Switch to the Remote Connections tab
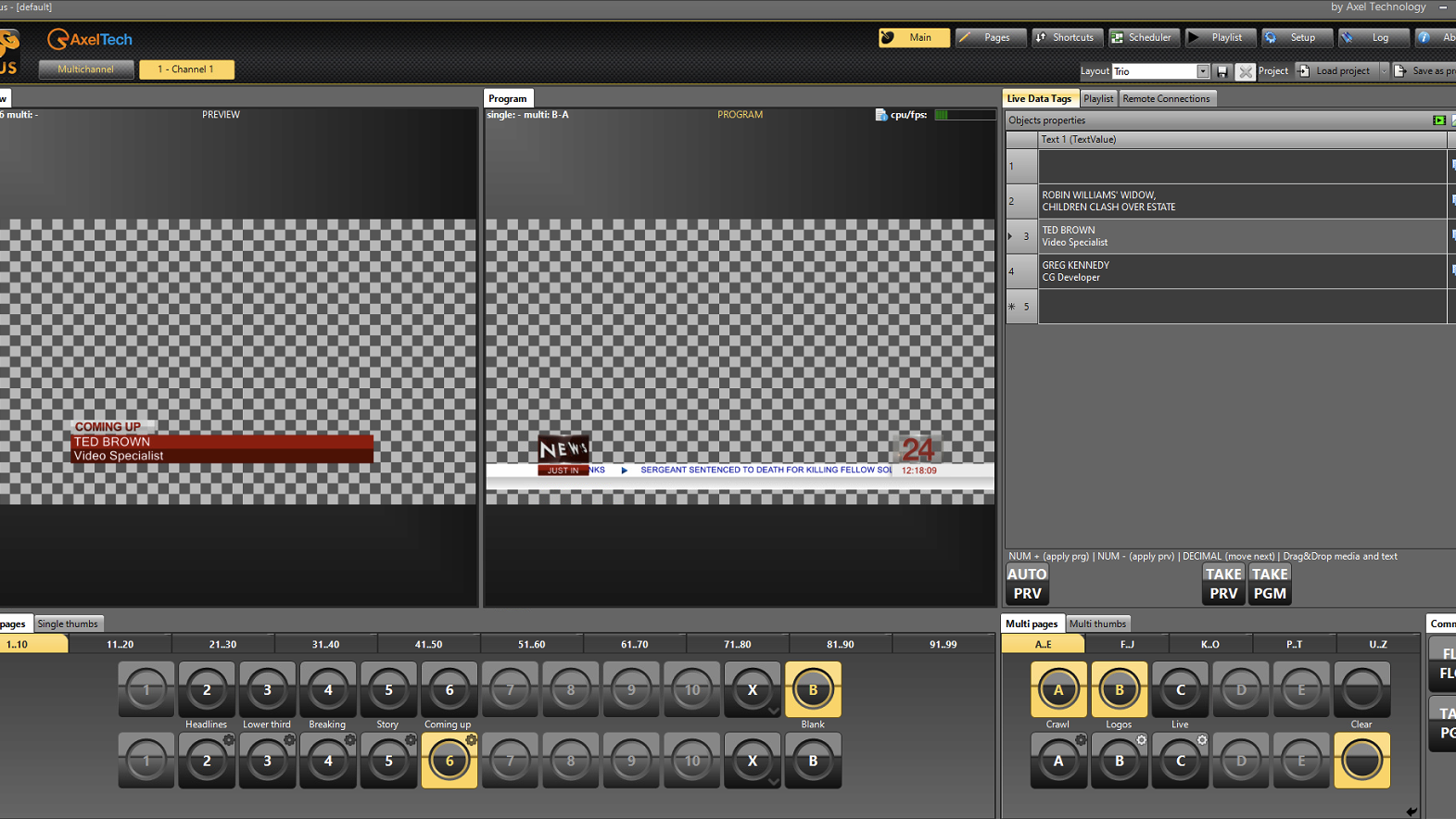 pyautogui.click(x=1166, y=99)
